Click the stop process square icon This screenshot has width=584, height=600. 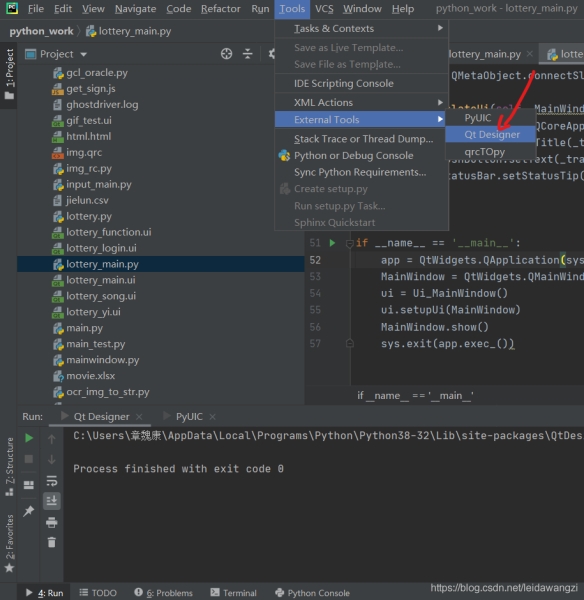pyautogui.click(x=29, y=459)
